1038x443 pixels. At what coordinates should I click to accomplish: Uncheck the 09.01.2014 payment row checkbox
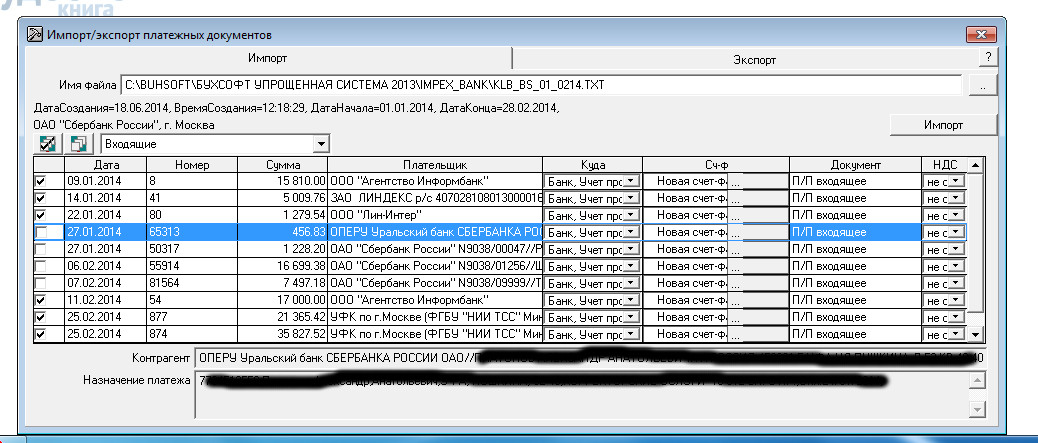point(41,181)
